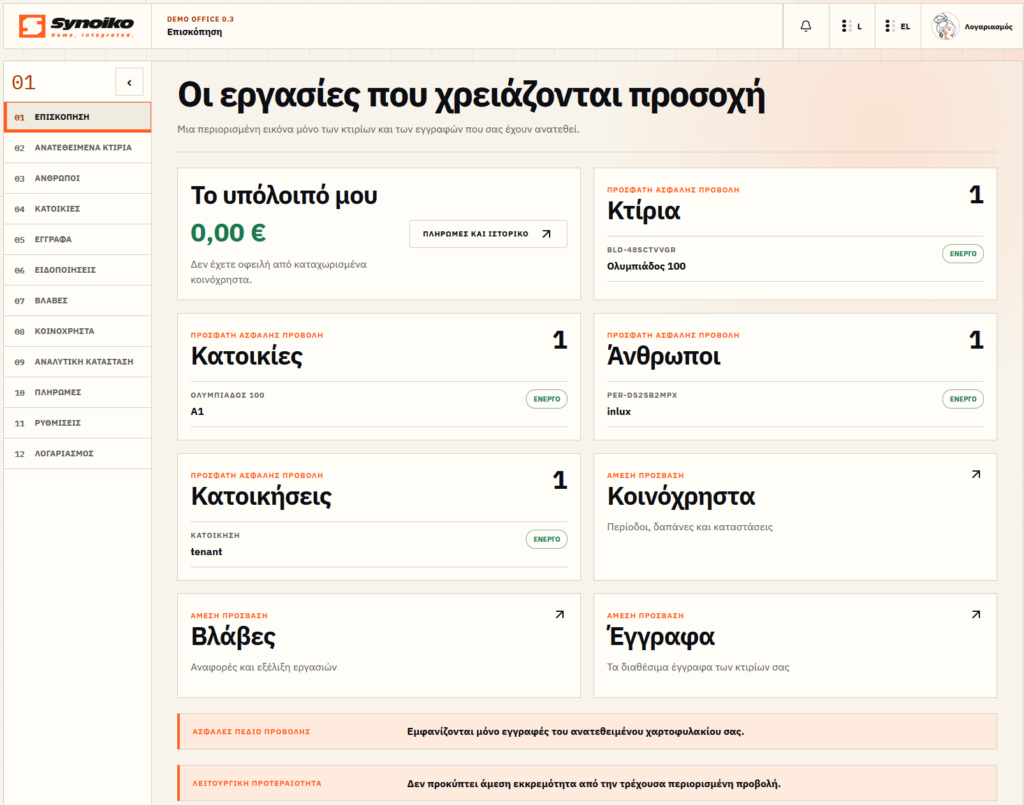1024x805 pixels.
Task: Open ΕΙΔΟΠΟΙΗΣΕΙΣ in the sidebar
Action: pyautogui.click(x=78, y=270)
